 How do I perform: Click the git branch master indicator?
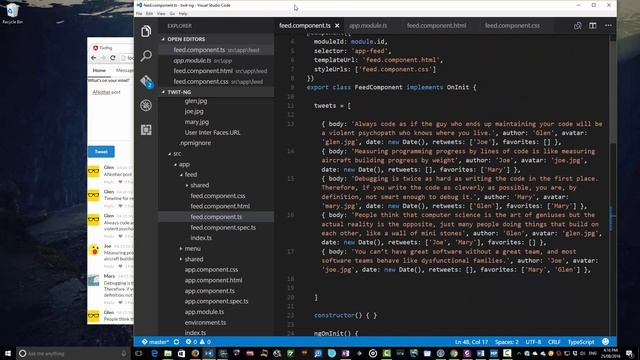(155, 342)
